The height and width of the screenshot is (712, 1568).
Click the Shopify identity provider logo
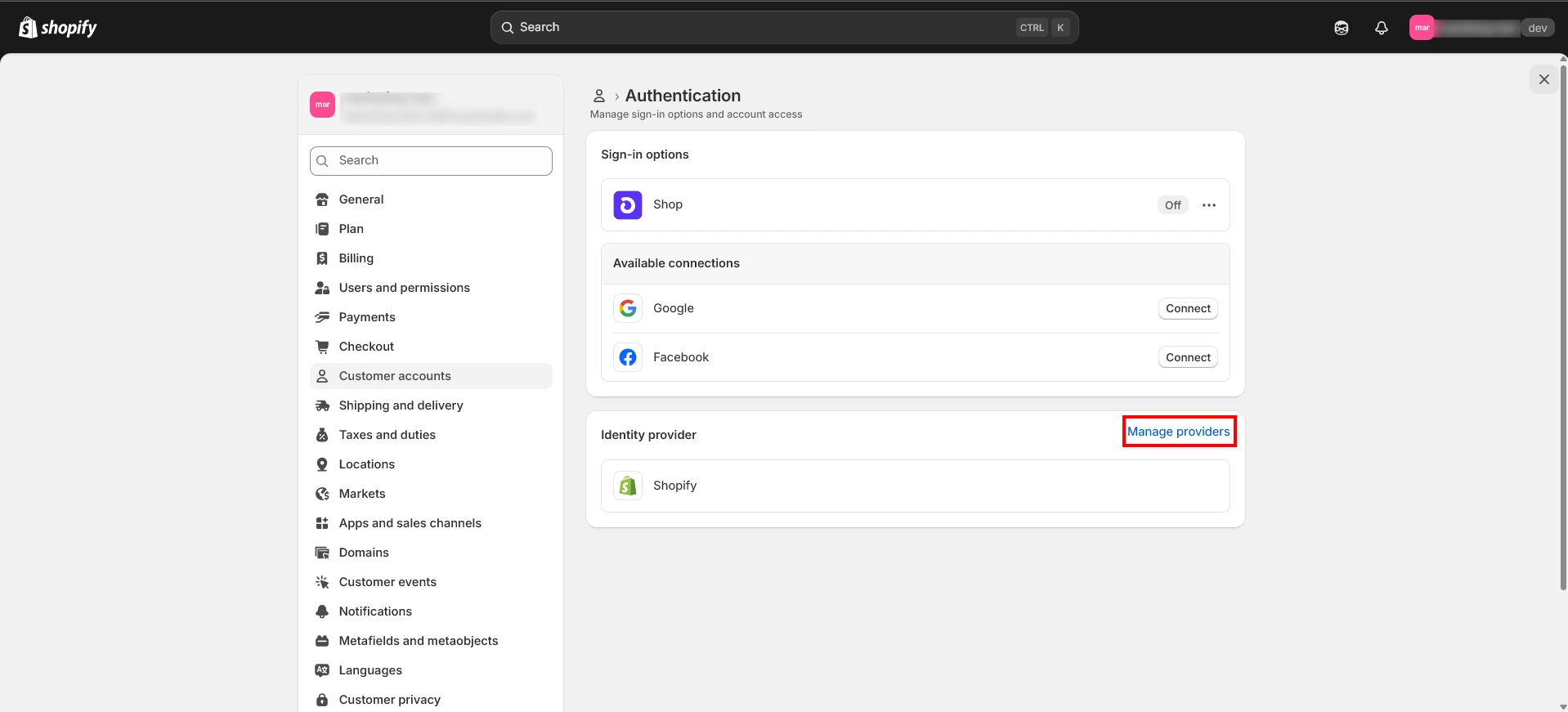628,486
